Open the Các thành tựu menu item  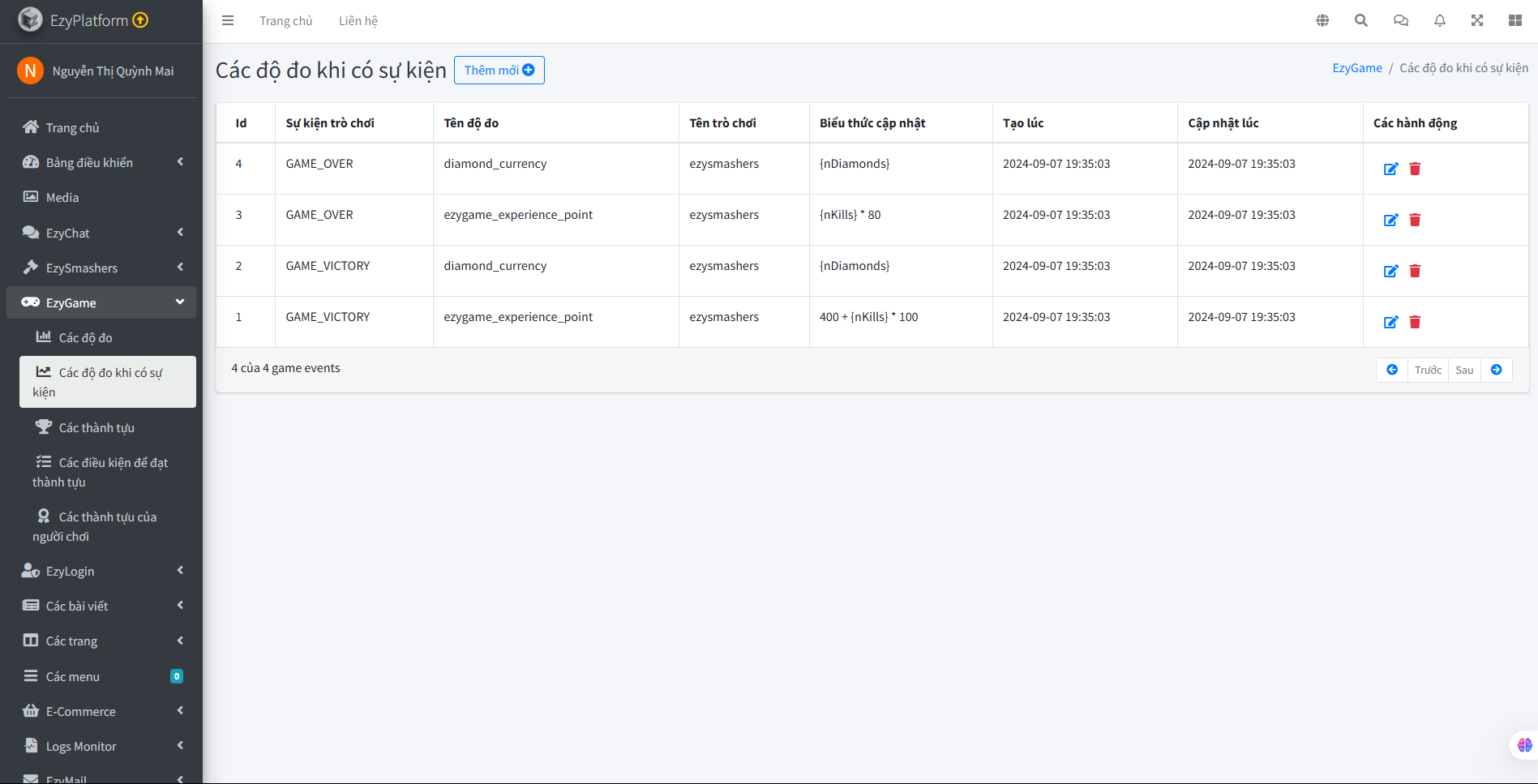96,427
